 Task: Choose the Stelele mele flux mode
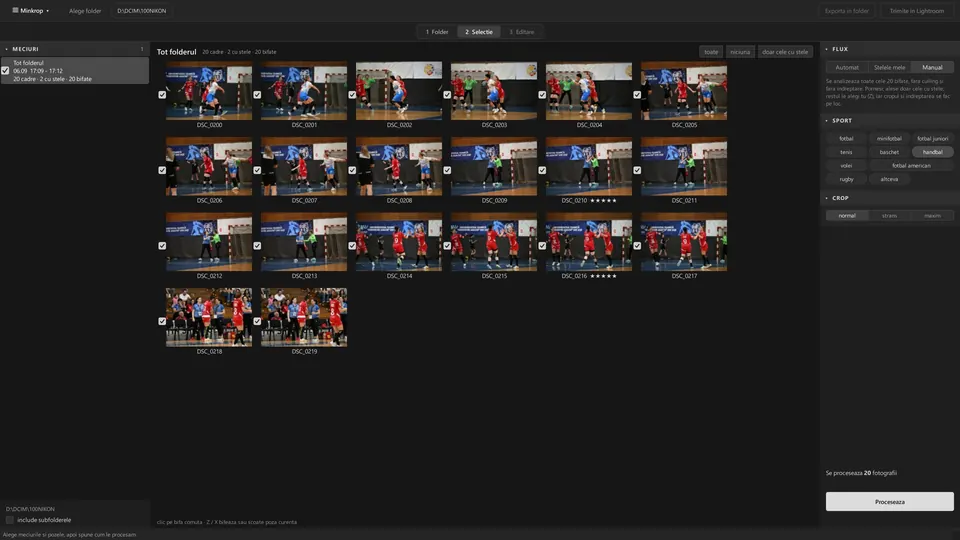[890, 67]
